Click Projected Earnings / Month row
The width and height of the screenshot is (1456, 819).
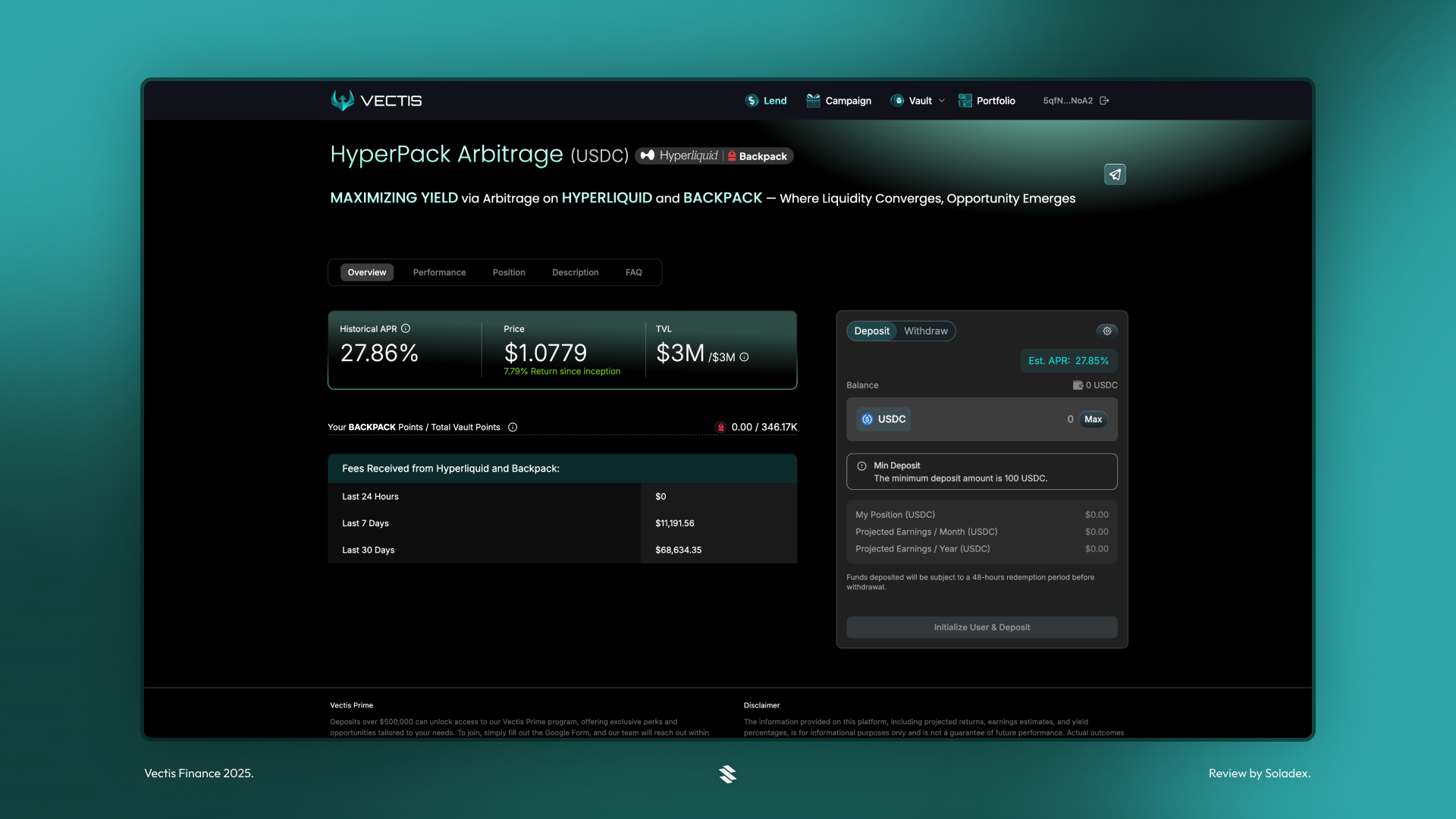pos(982,532)
